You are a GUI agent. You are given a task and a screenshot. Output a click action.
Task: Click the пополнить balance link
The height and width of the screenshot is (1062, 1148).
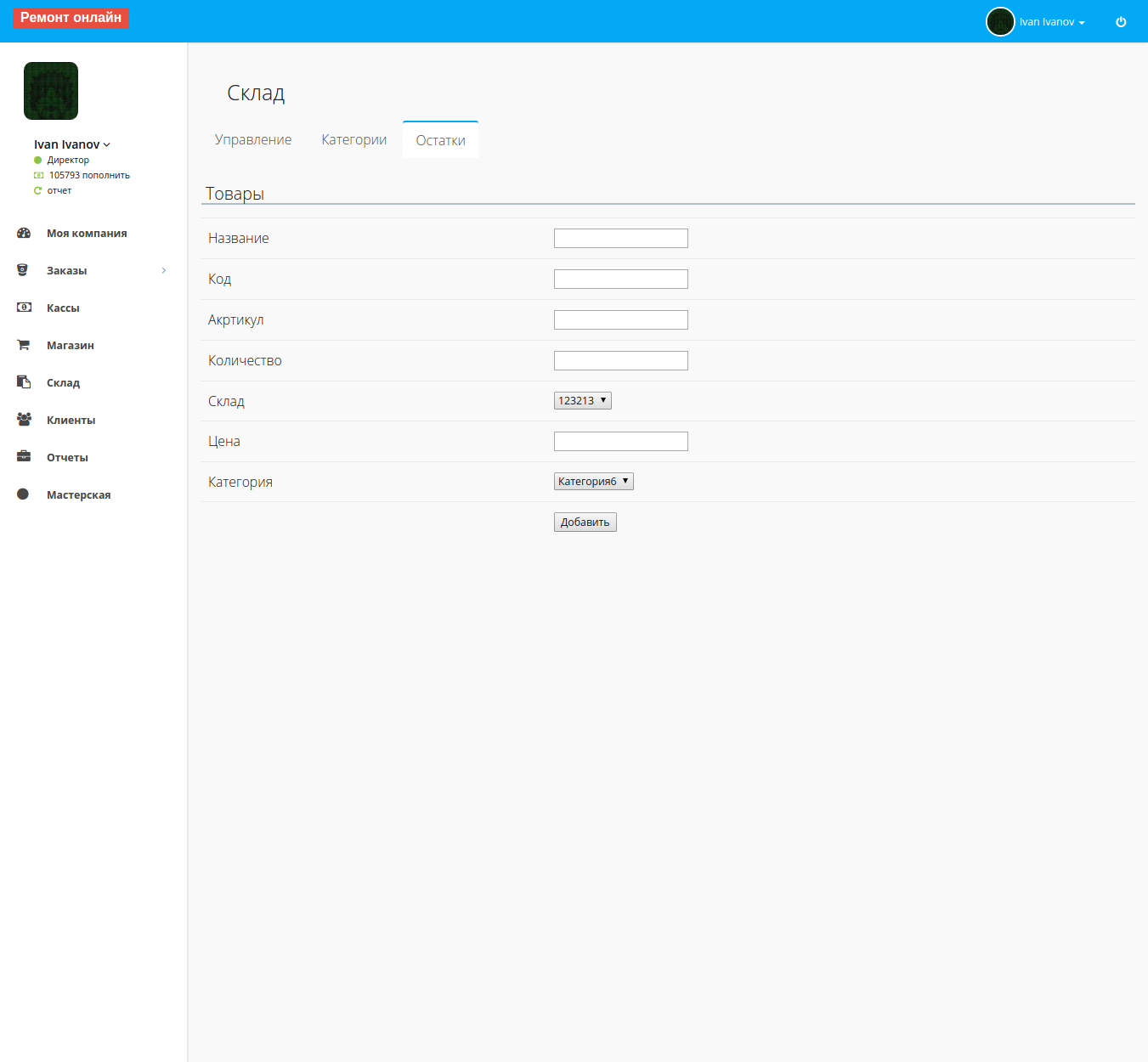point(106,175)
